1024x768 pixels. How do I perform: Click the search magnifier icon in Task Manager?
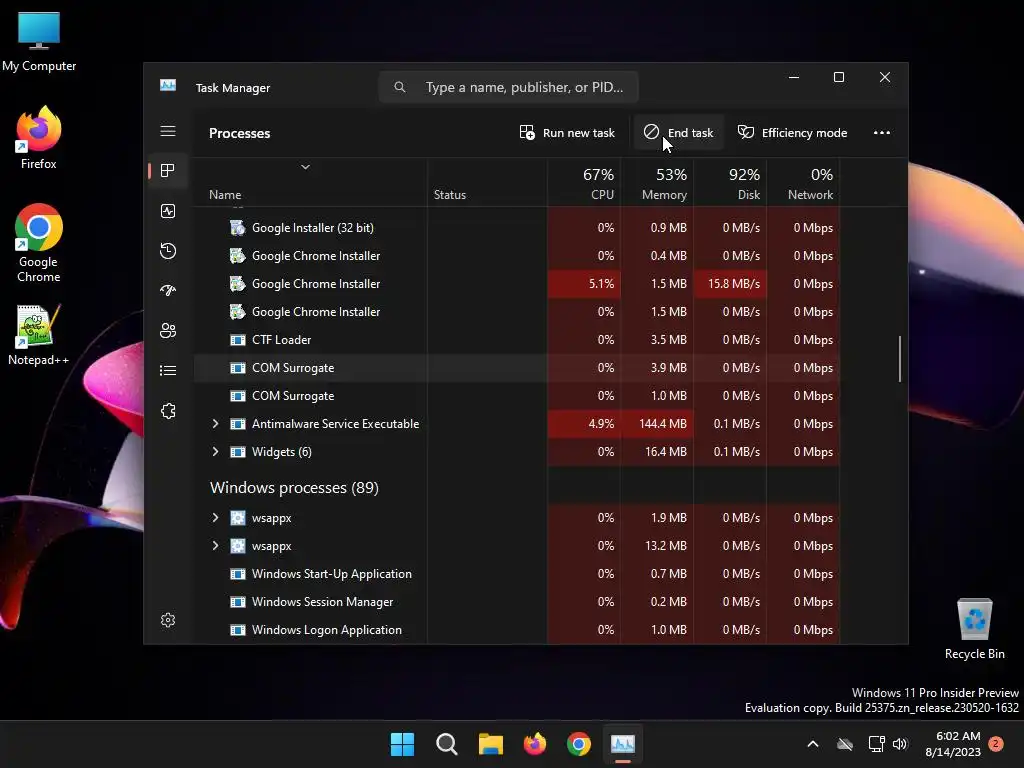click(x=400, y=87)
